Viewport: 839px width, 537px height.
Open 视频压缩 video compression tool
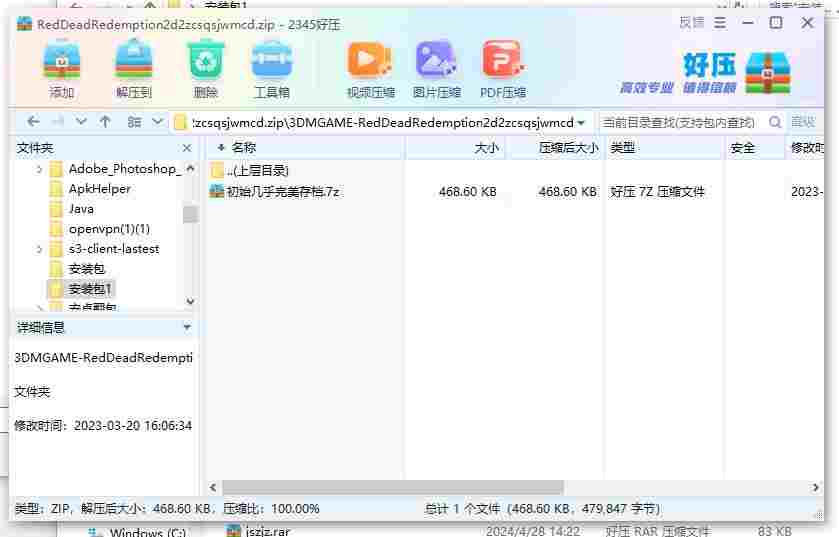(370, 68)
